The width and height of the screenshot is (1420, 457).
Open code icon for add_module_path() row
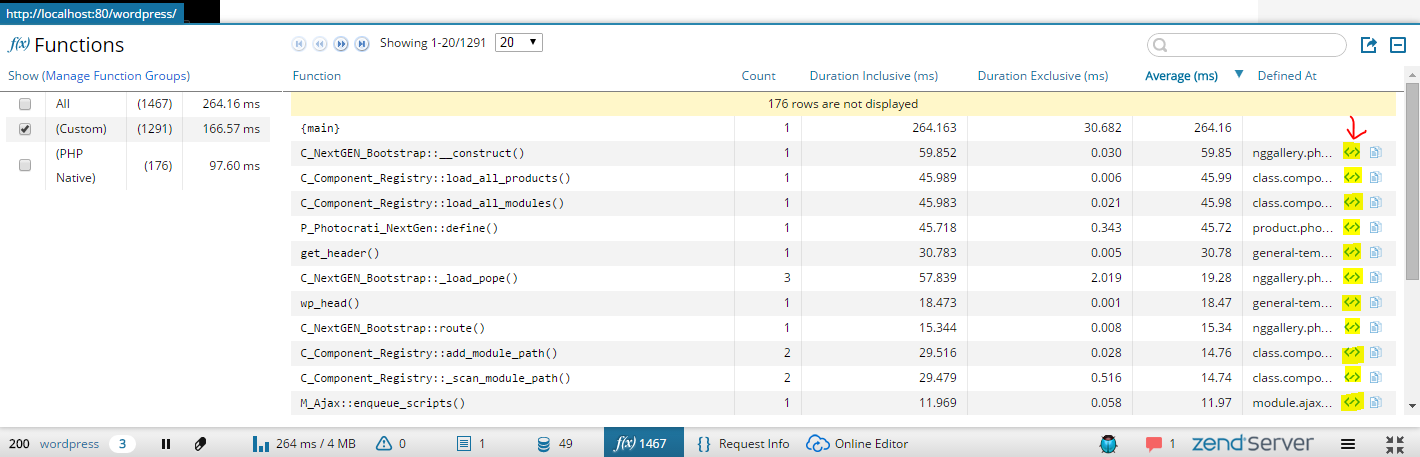tap(1352, 352)
